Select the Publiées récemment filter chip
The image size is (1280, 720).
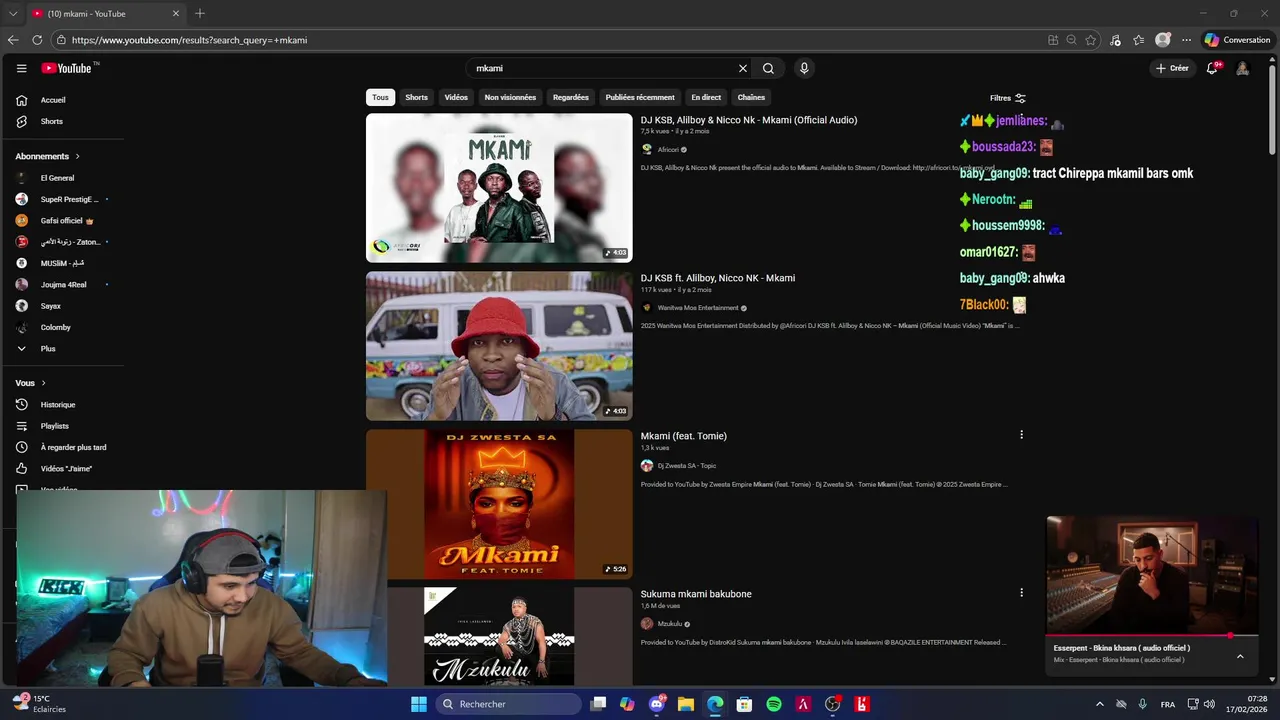[x=640, y=97]
